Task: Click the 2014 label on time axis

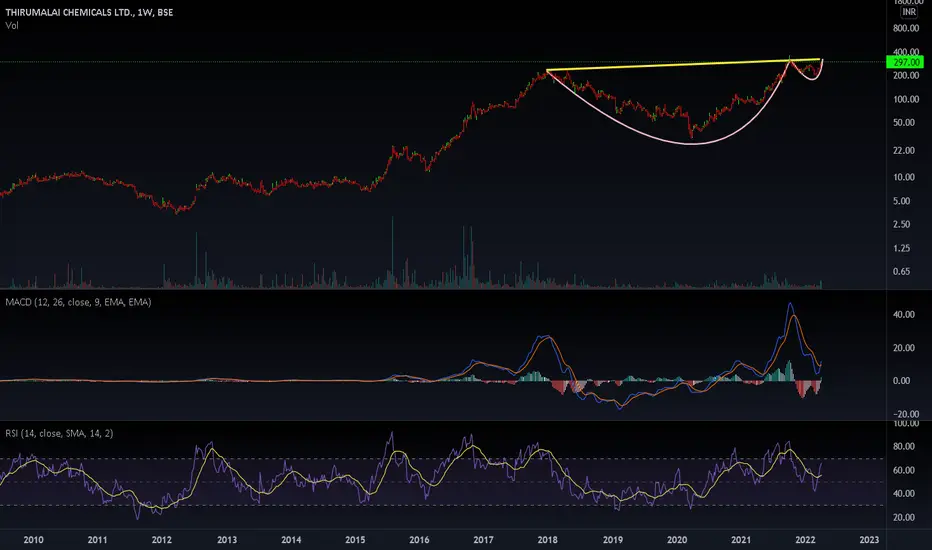Action: point(291,540)
